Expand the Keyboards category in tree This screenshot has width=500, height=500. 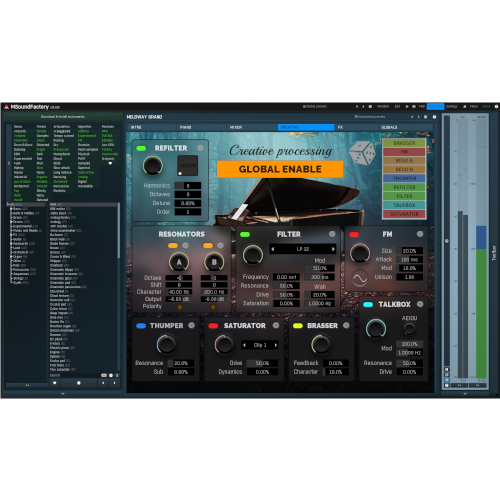[11, 243]
